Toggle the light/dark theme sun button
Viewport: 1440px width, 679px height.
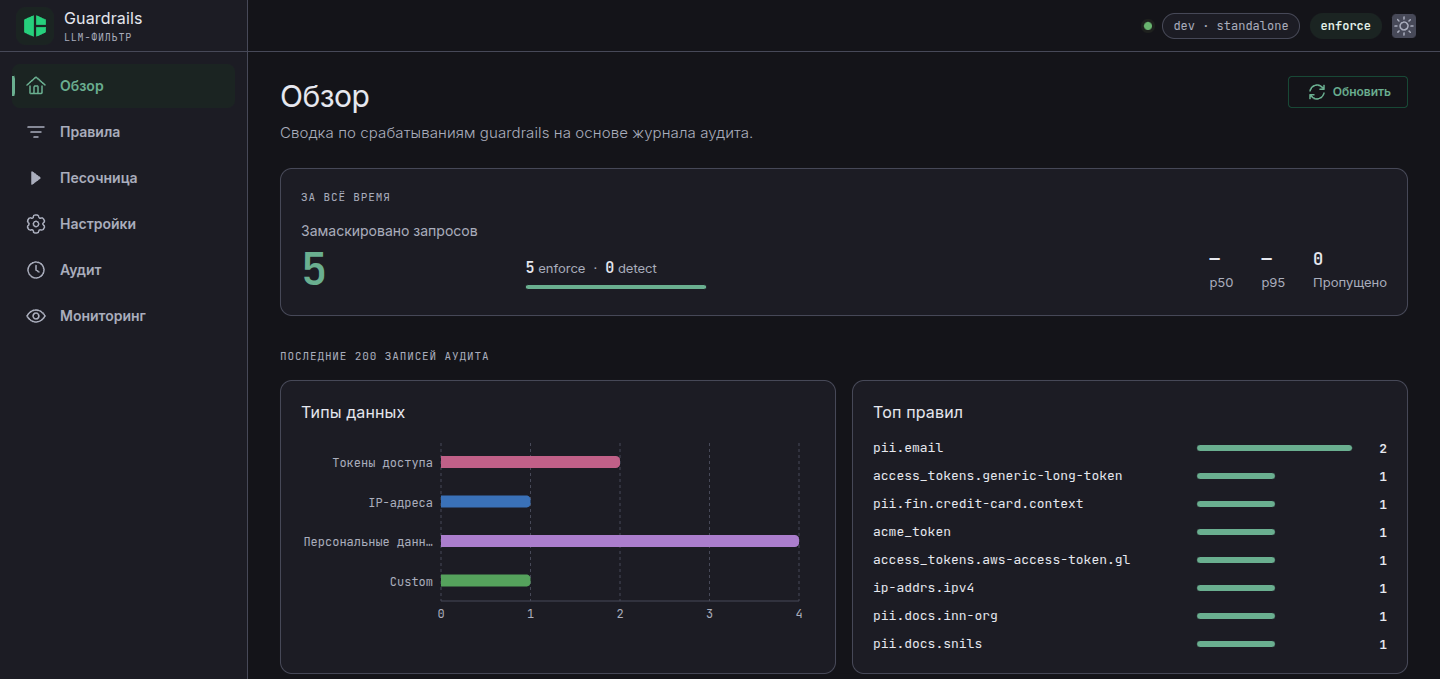click(x=1404, y=26)
